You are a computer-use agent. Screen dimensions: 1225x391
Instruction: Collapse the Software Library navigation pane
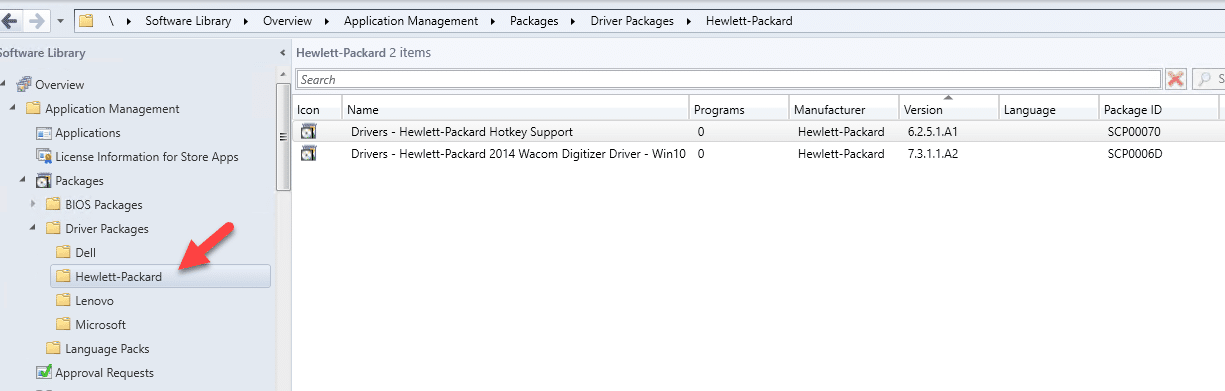click(x=283, y=53)
